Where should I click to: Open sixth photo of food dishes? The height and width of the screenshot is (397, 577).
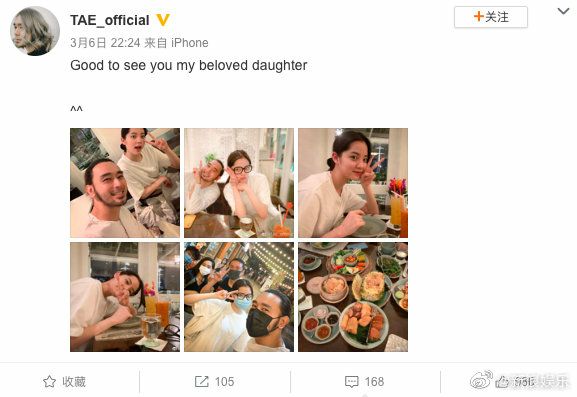353,297
